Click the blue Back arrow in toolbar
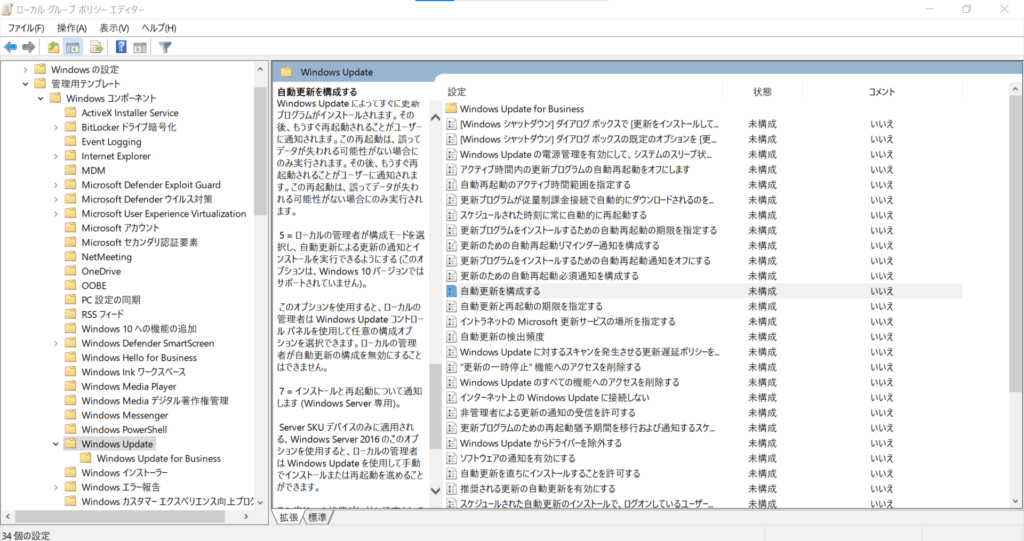 coord(11,47)
